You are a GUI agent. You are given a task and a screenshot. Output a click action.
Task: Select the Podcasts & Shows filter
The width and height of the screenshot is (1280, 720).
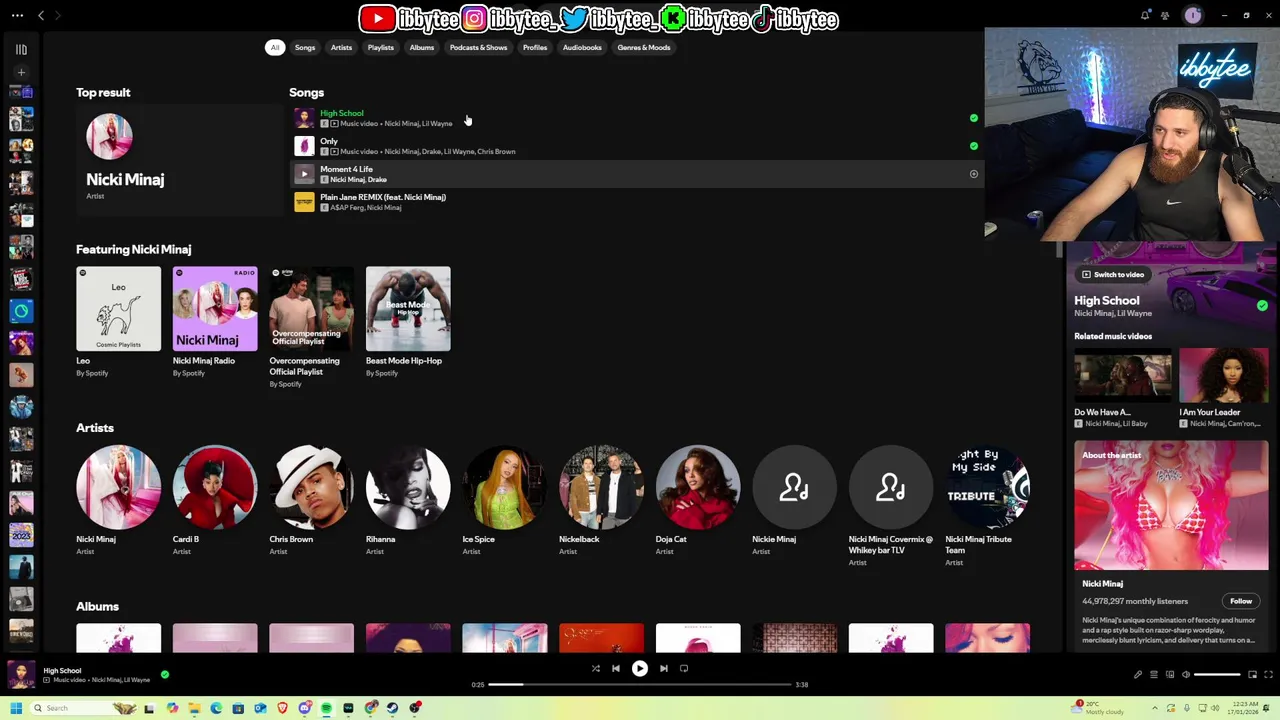478,47
